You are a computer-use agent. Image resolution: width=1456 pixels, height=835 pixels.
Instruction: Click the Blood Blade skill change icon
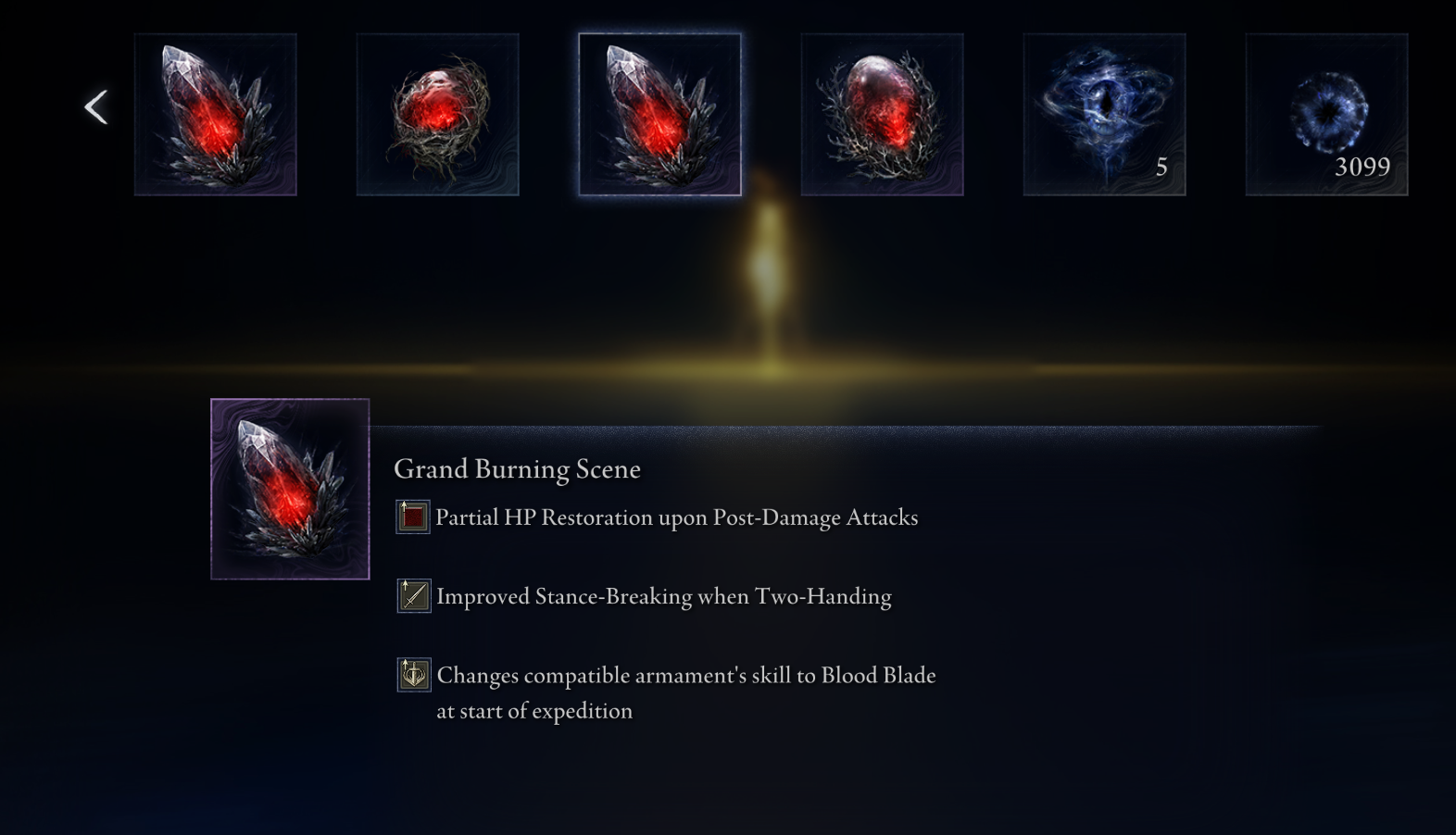pyautogui.click(x=413, y=674)
